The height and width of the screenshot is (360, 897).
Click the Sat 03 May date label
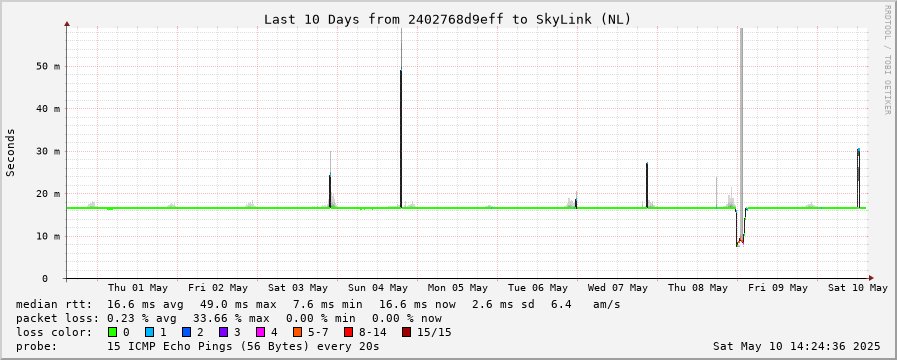tap(297, 288)
